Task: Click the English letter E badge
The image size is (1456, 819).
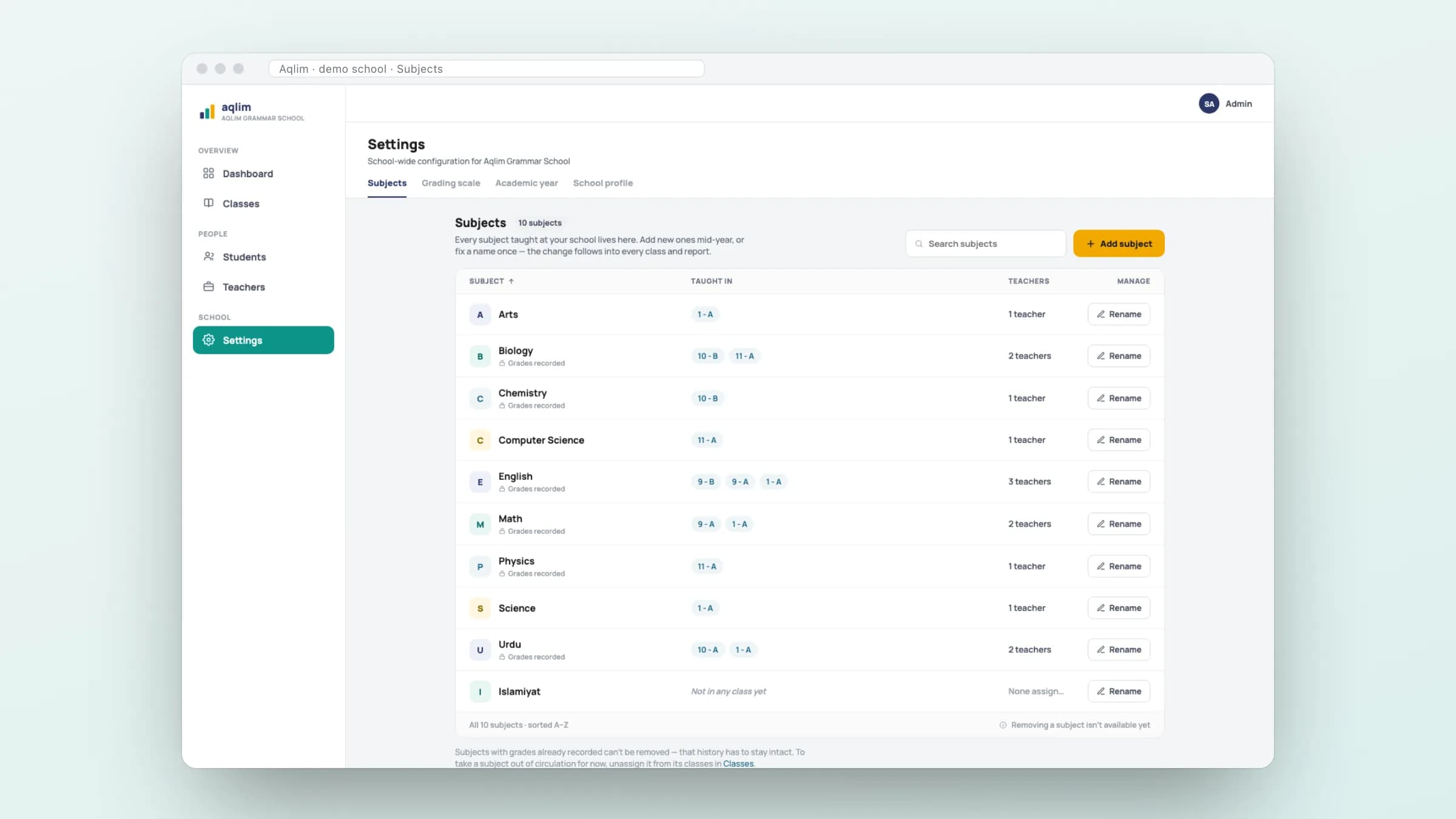Action: [480, 482]
